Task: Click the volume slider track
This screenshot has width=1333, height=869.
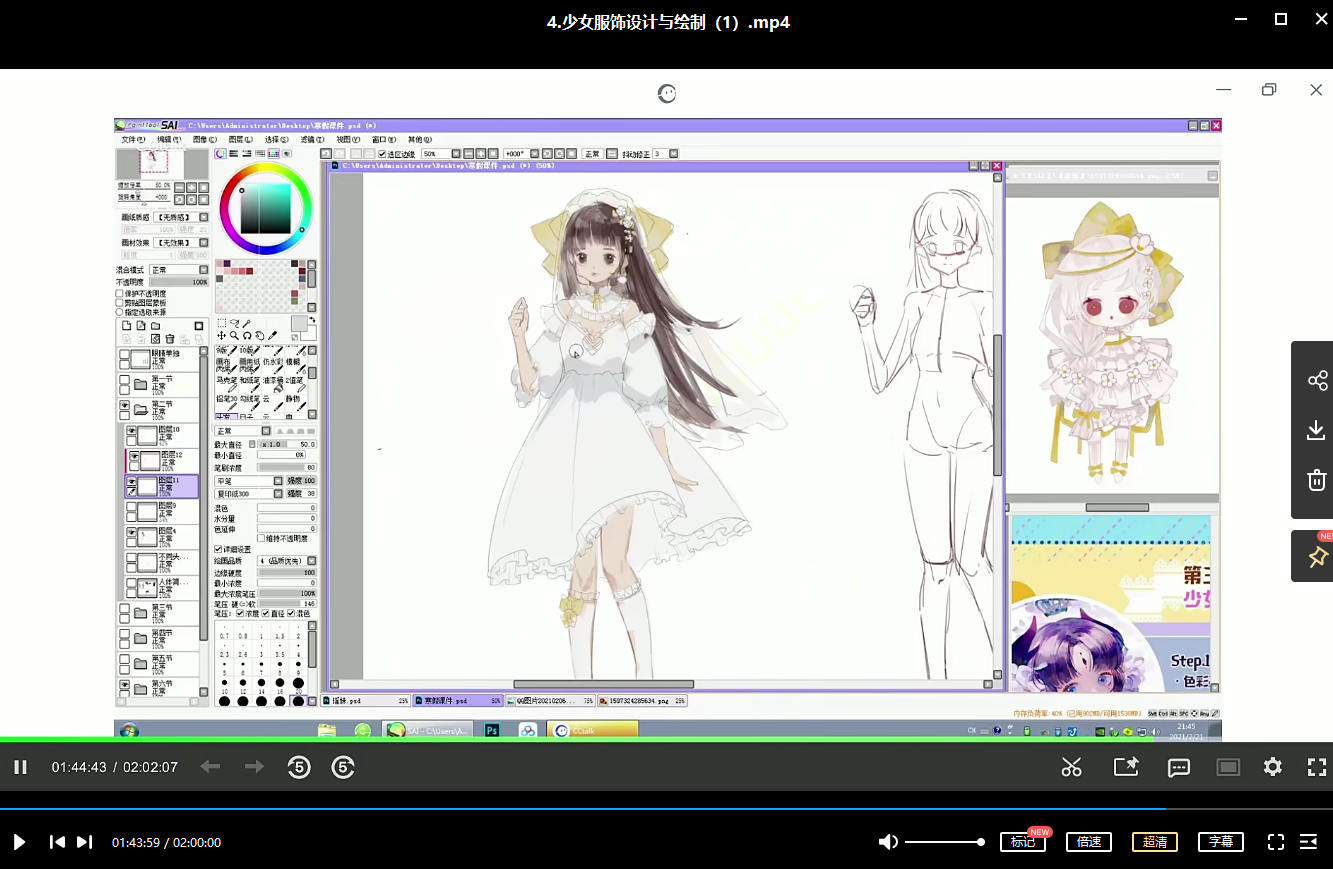Action: 942,842
